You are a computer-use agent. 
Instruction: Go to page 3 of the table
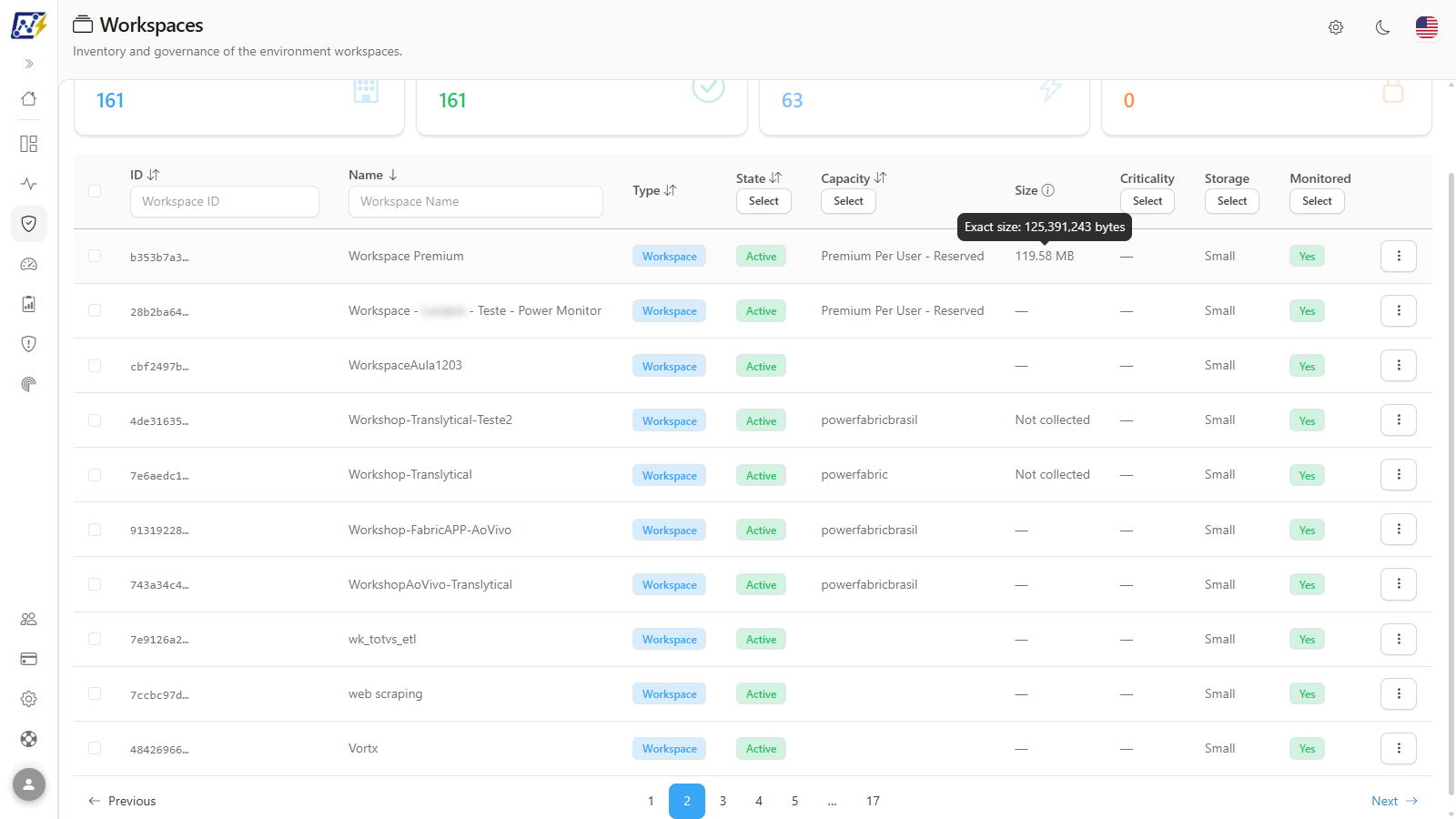click(723, 801)
